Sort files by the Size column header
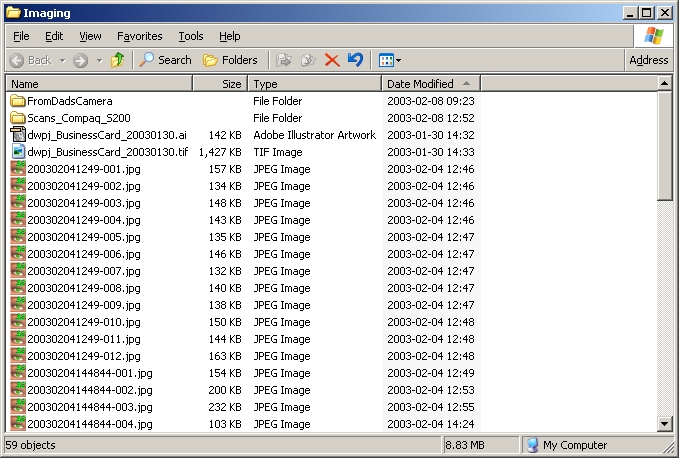Screen dimensions: 679x458 pyautogui.click(x=231, y=84)
